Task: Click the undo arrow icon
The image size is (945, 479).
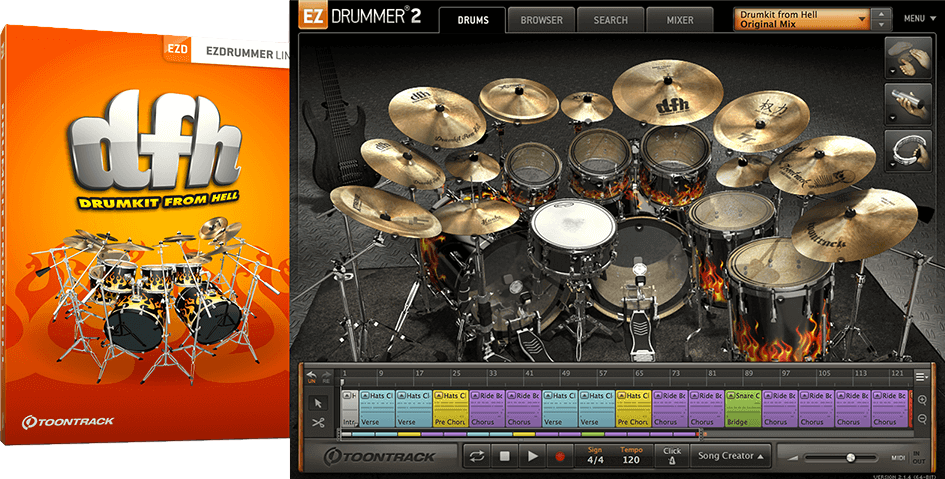Action: pyautogui.click(x=311, y=374)
